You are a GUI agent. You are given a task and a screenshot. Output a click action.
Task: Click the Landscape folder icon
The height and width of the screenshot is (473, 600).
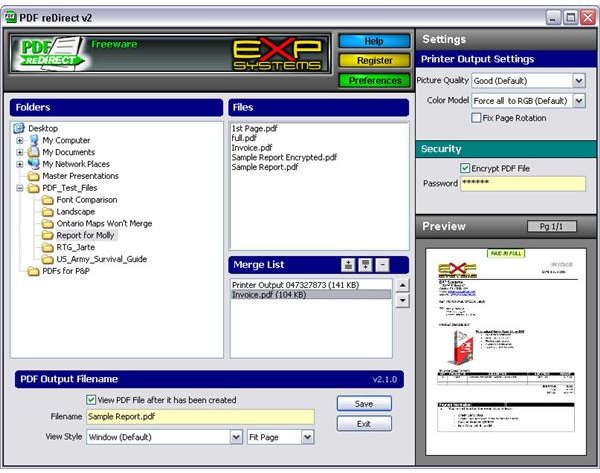click(x=48, y=212)
